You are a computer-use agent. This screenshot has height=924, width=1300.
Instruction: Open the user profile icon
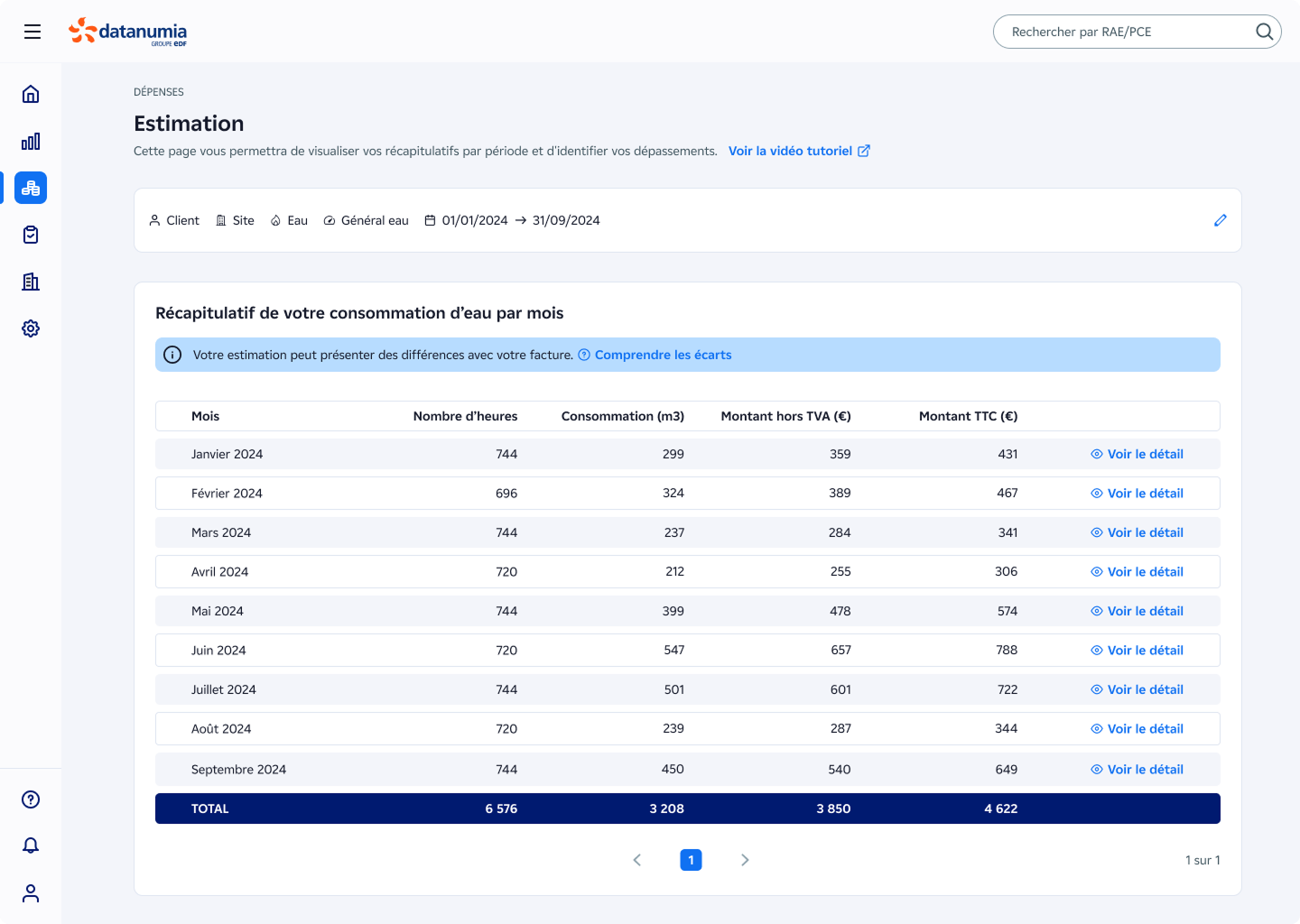click(x=31, y=893)
